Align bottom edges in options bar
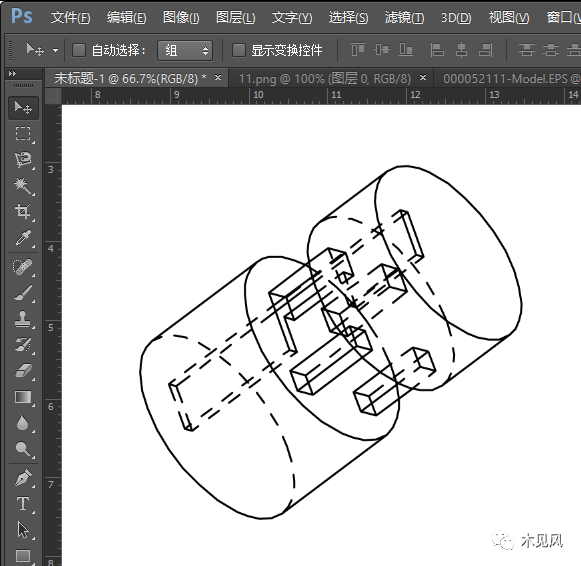Image resolution: width=581 pixels, height=566 pixels. pos(406,50)
